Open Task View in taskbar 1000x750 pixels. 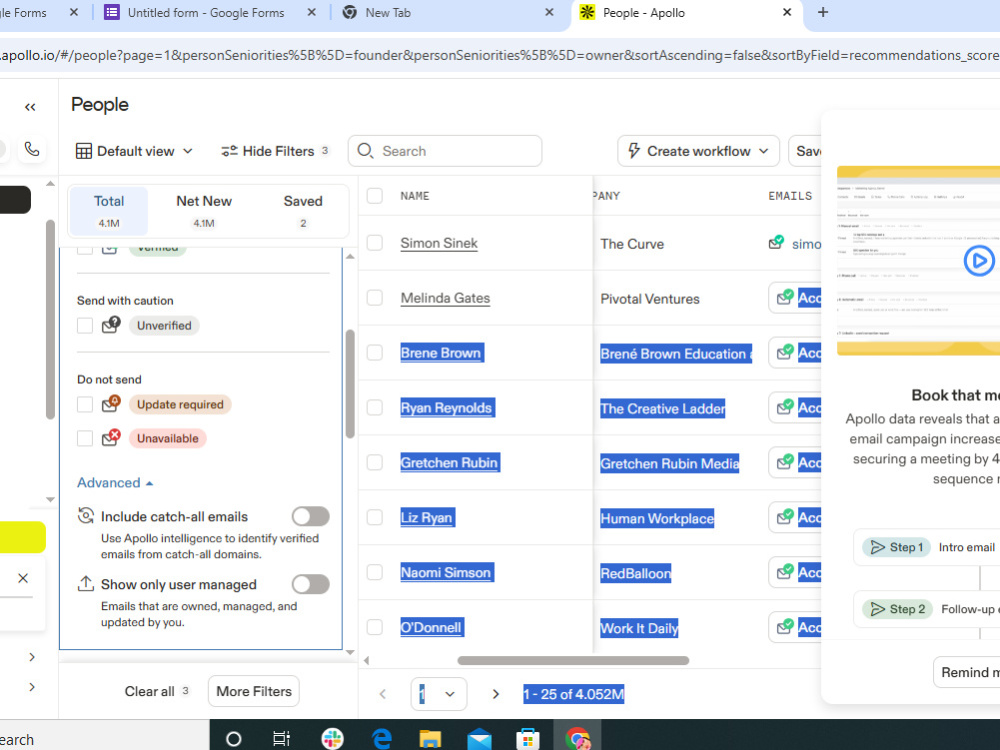pyautogui.click(x=281, y=739)
